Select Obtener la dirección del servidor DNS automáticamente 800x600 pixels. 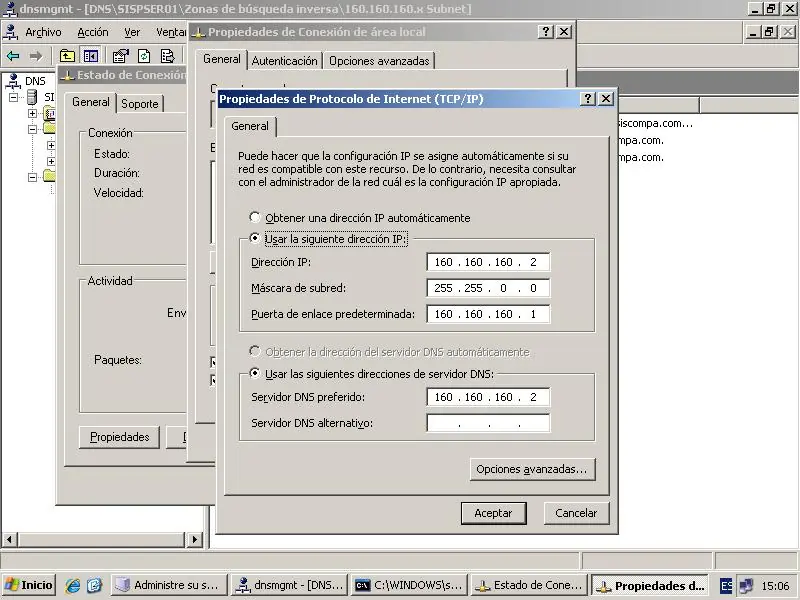[255, 351]
